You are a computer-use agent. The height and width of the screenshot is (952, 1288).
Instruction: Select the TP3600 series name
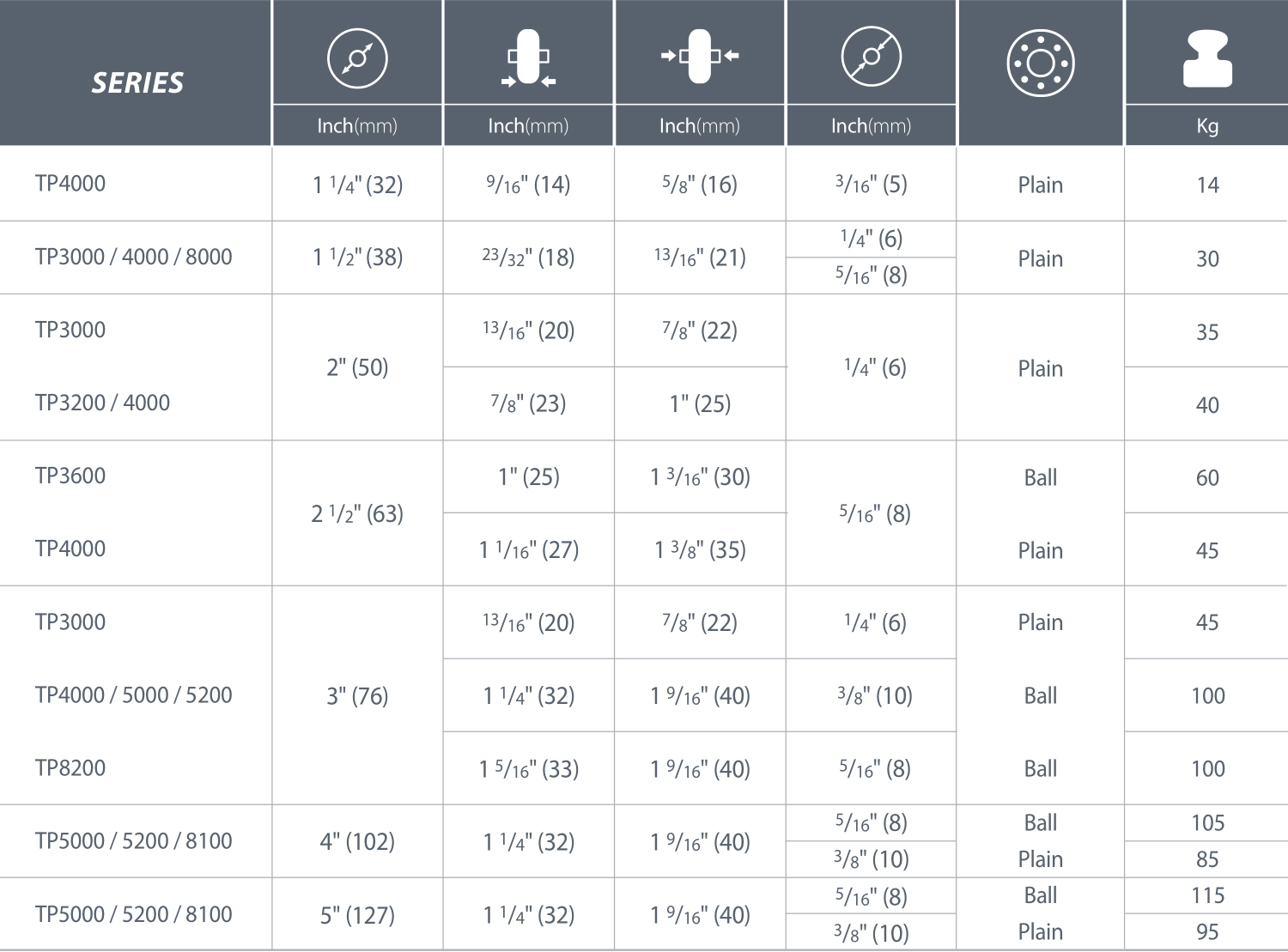coord(70,476)
